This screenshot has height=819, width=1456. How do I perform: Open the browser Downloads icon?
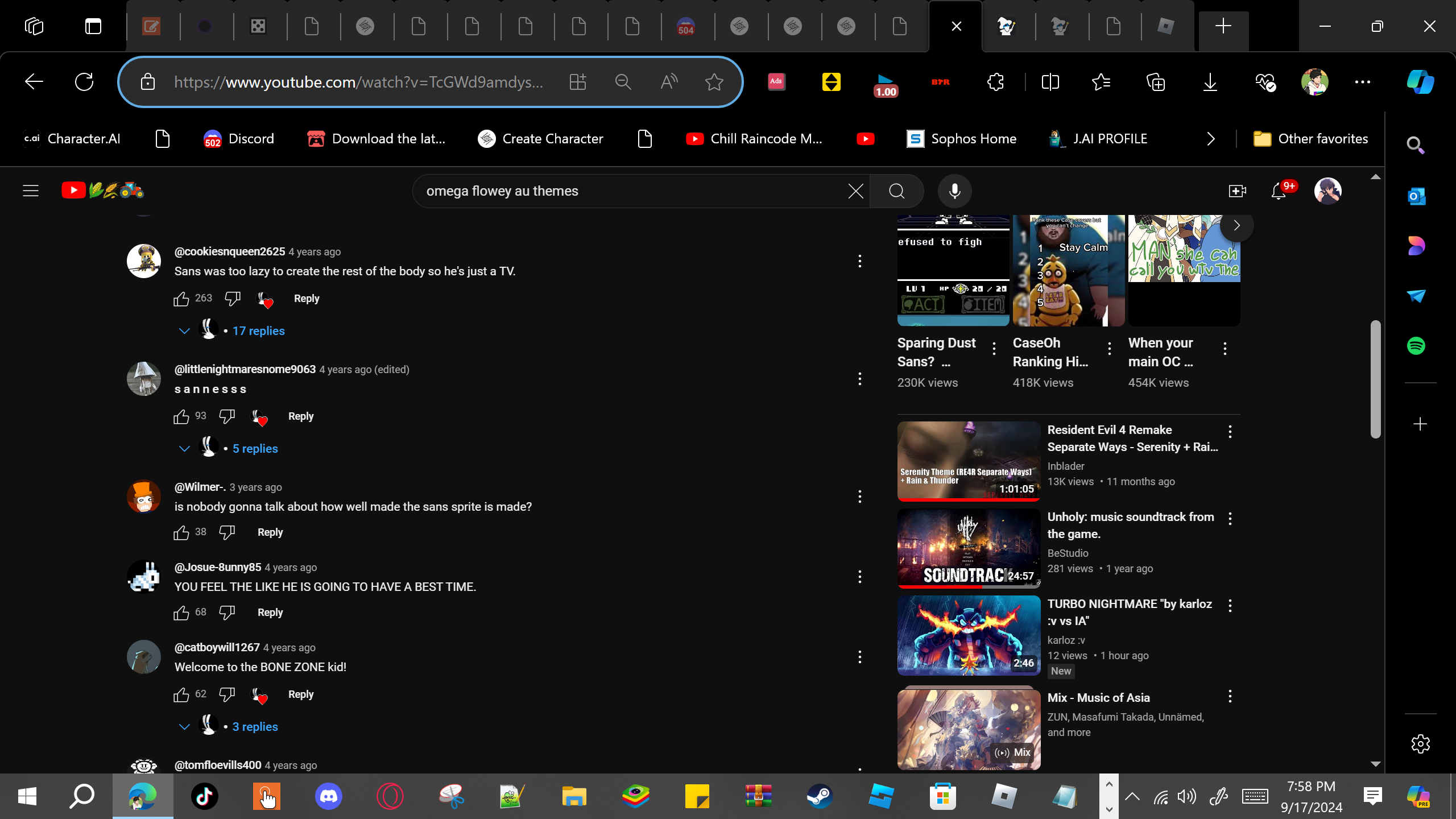pos(1210,82)
